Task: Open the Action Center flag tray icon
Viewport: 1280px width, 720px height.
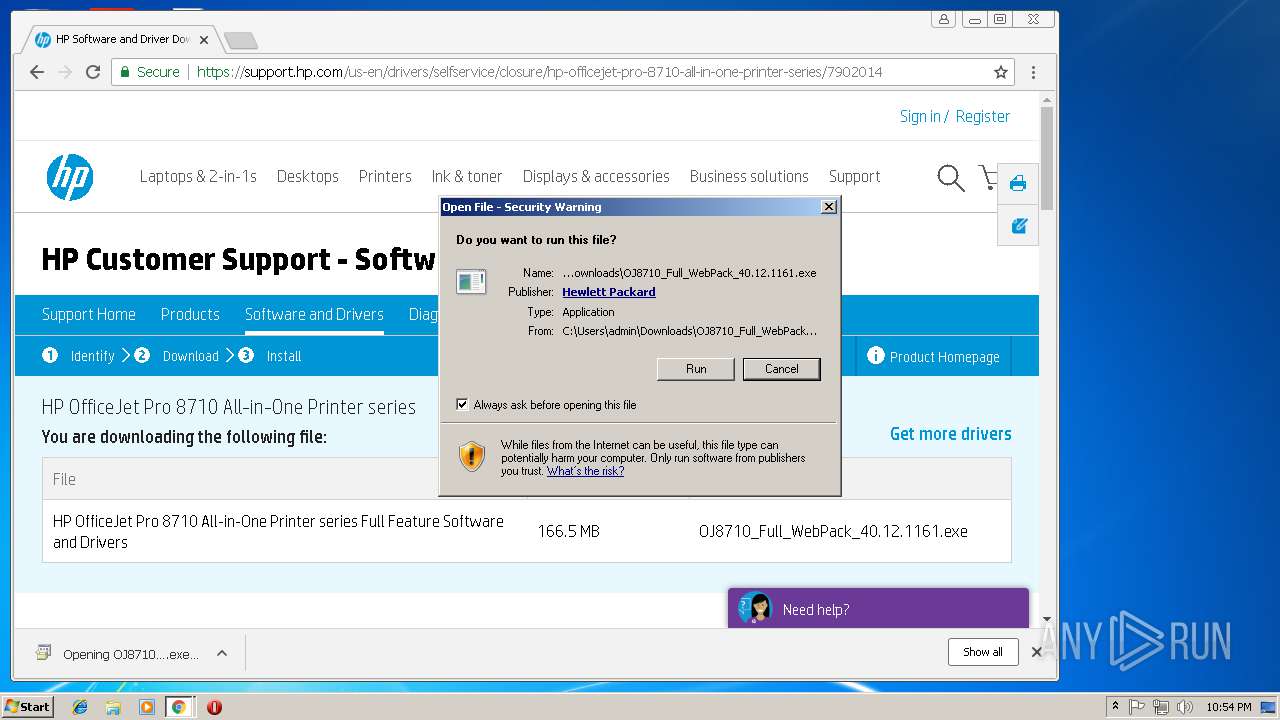Action: [x=1138, y=707]
